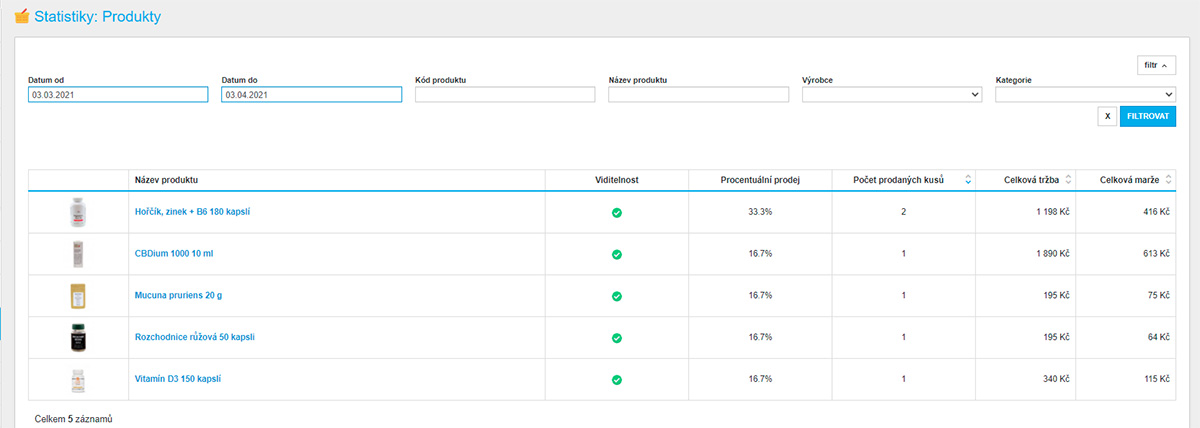Click the CBDium 1000 product thumbnail
This screenshot has height=428, width=1200.
pyautogui.click(x=78, y=254)
